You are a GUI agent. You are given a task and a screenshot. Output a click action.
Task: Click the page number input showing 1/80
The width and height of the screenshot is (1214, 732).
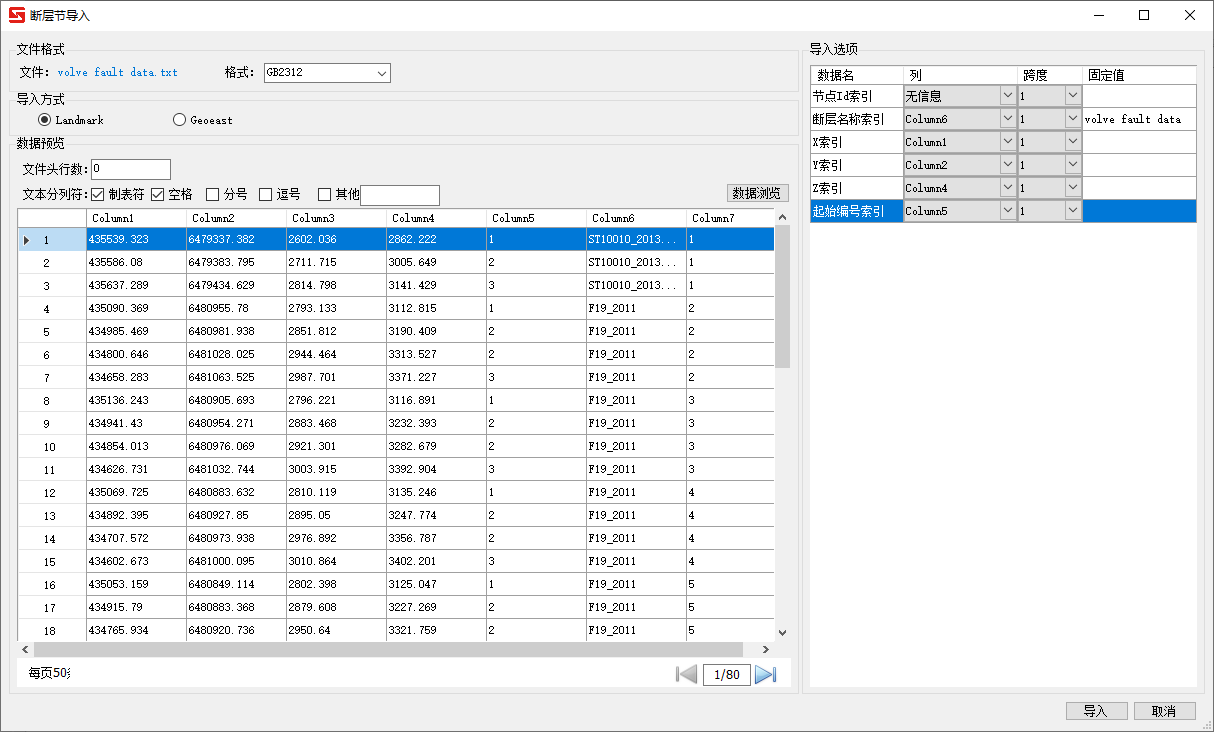(727, 674)
